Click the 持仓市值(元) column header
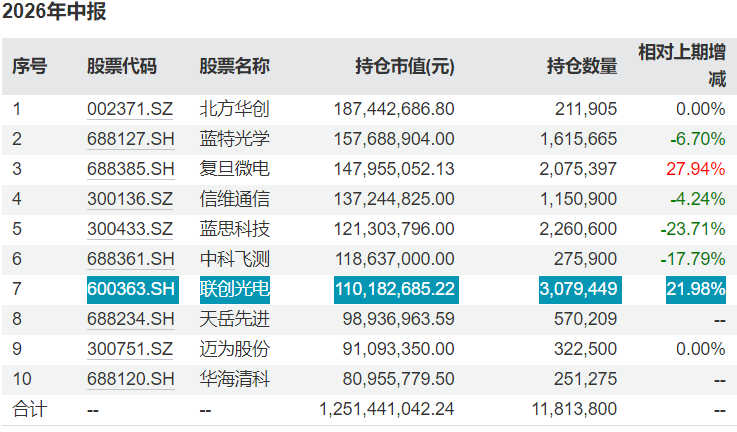The width and height of the screenshot is (737, 432). [x=405, y=66]
